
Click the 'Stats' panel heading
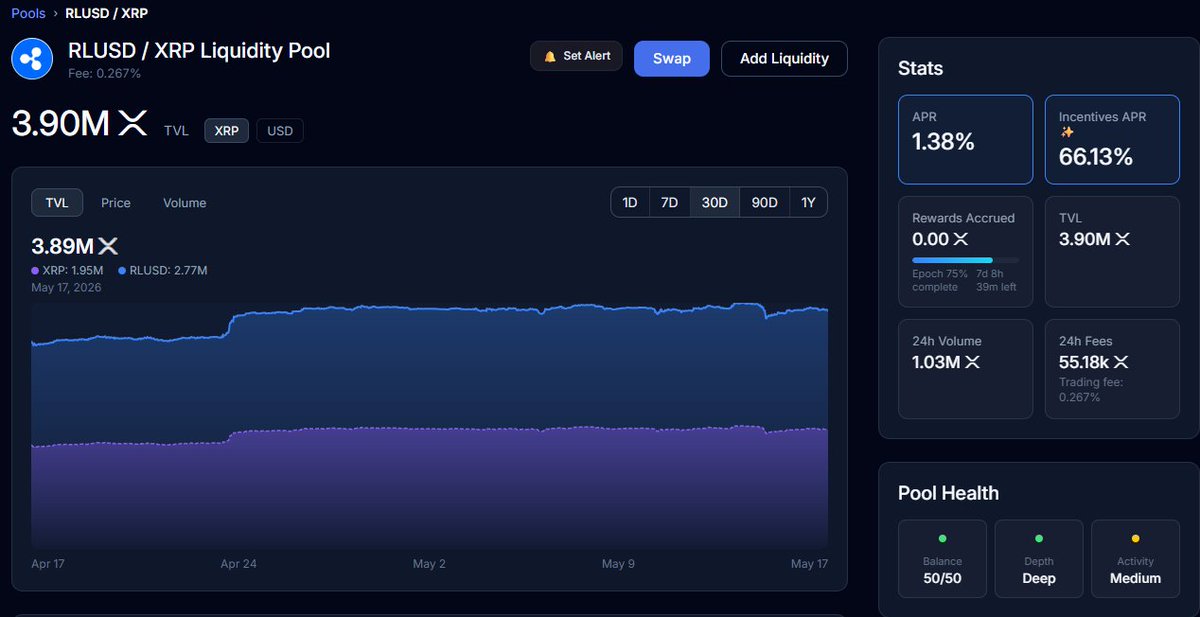tap(920, 68)
